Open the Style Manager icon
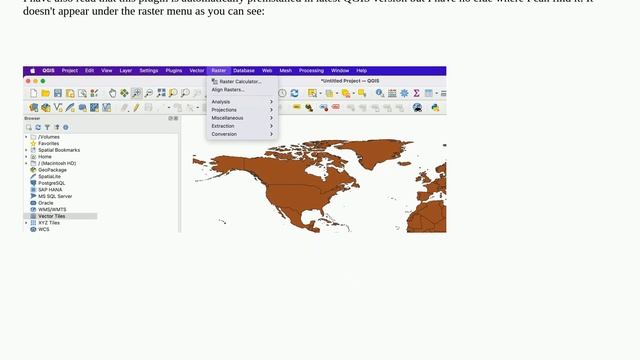 [94, 93]
